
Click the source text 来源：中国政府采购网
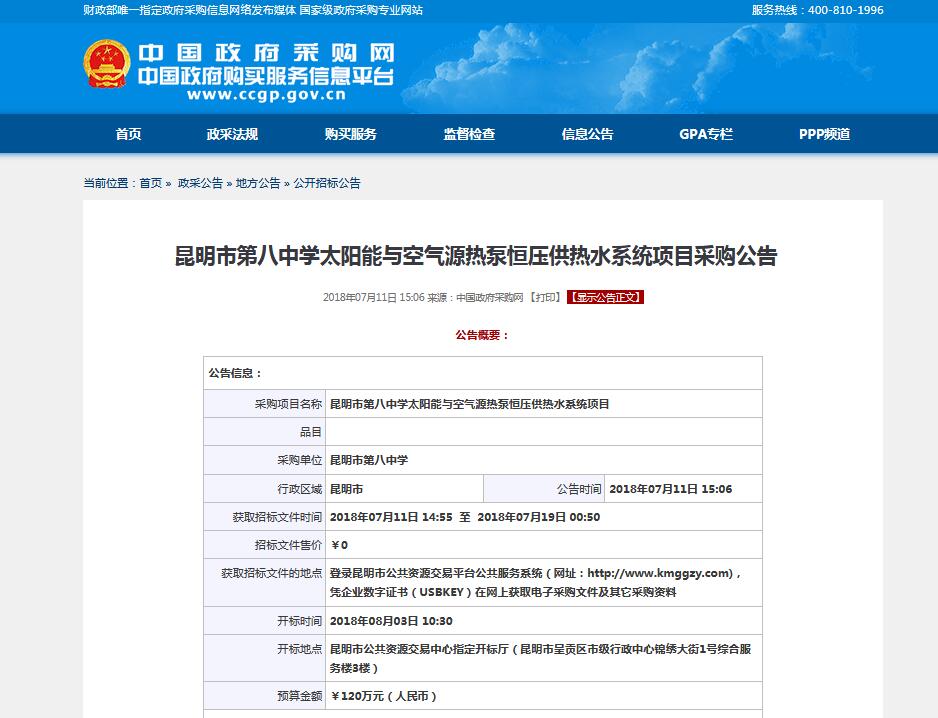pyautogui.click(x=475, y=297)
